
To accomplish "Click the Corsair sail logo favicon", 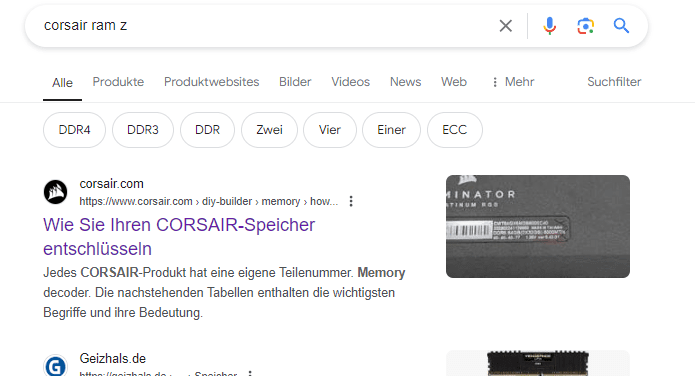I will point(55,192).
